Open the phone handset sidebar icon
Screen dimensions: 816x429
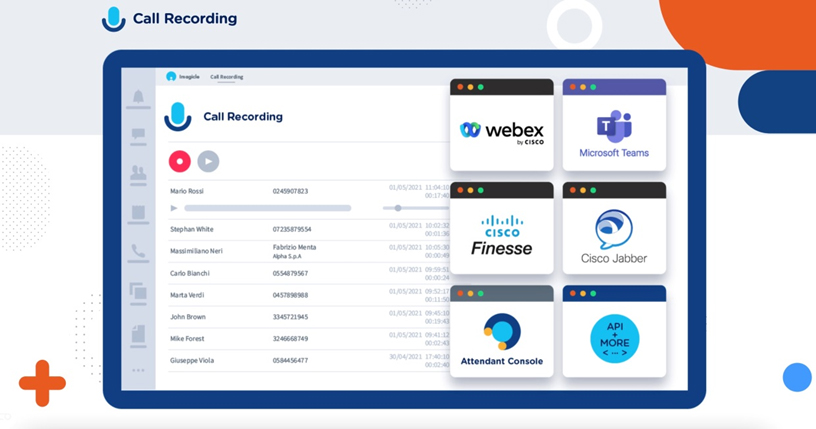point(138,251)
